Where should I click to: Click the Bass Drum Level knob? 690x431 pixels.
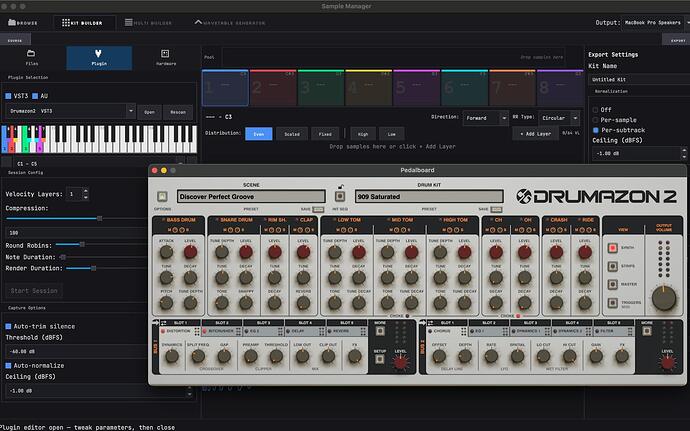[x=190, y=252]
